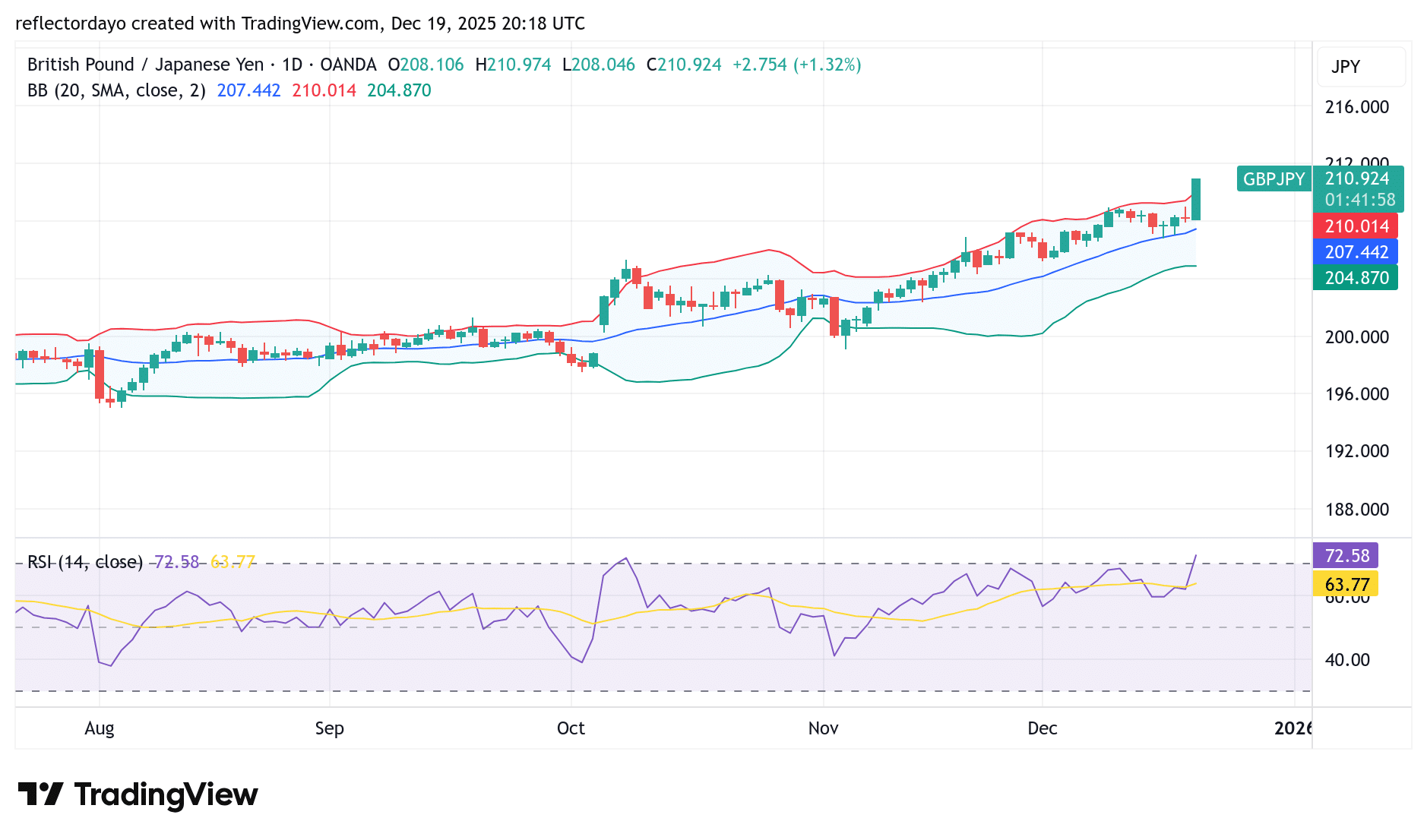The width and height of the screenshot is (1427, 840).
Task: Select the RSI value 72.58 badge
Action: point(1346,556)
